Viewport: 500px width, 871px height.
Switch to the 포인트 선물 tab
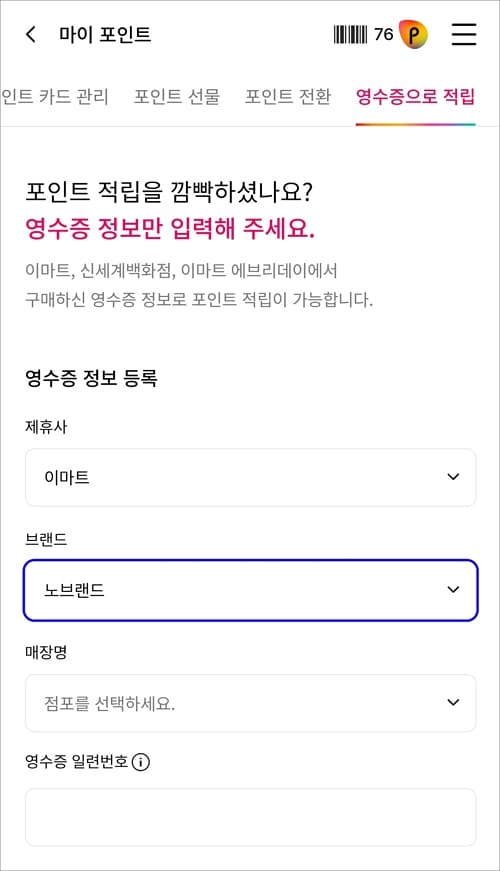[x=177, y=97]
